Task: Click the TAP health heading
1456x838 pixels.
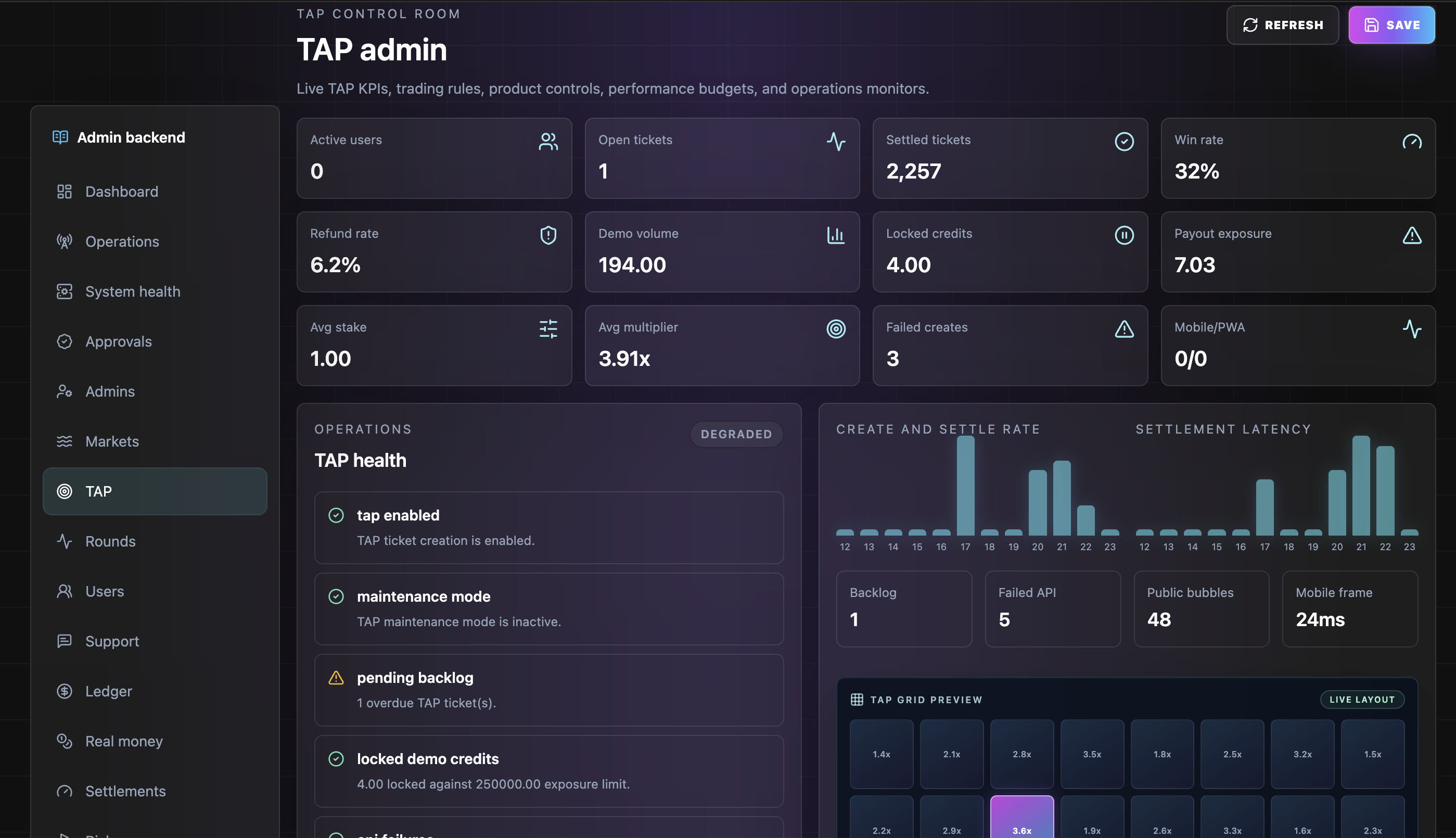Action: pos(360,461)
